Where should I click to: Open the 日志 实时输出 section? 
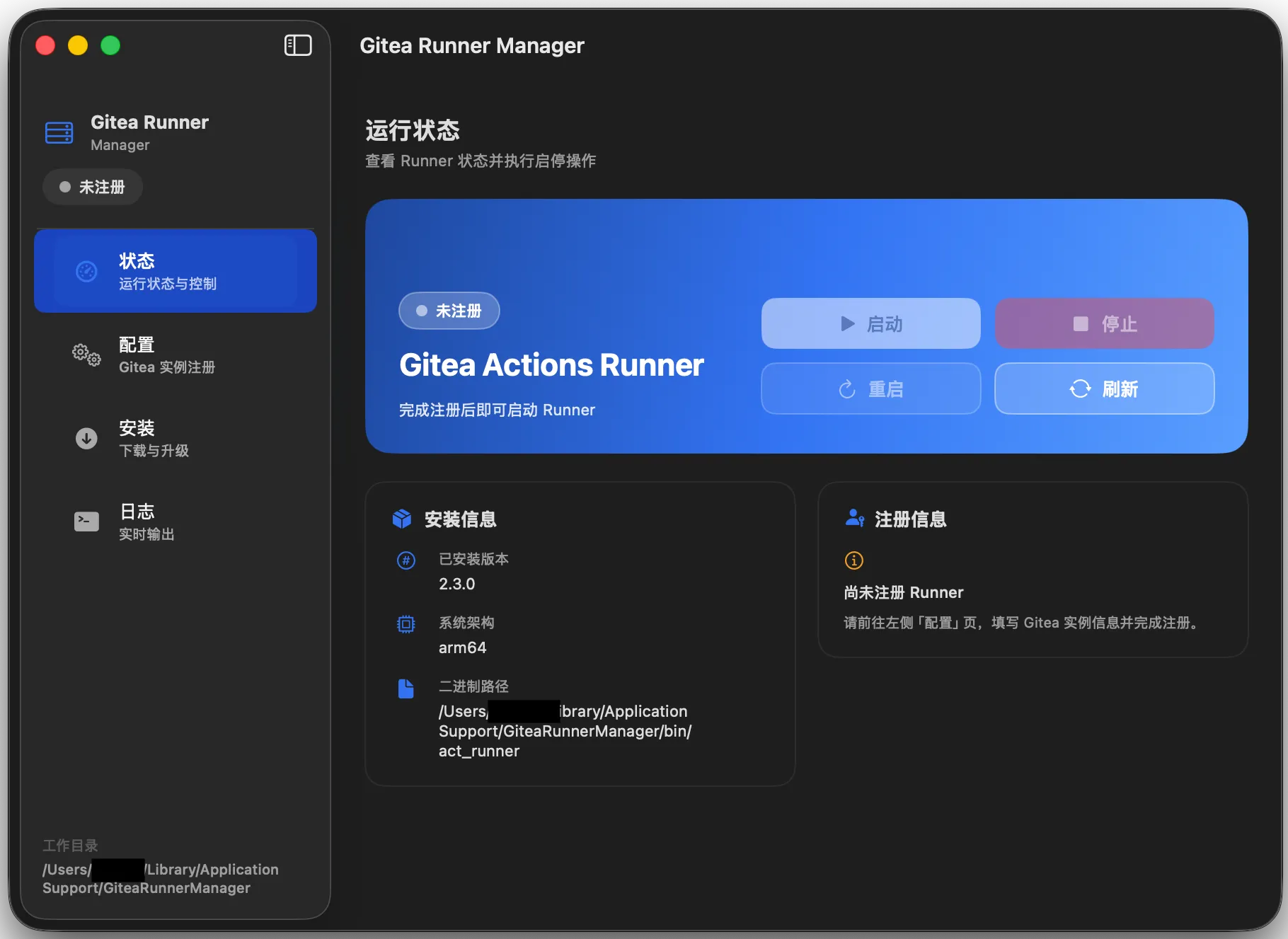[176, 522]
